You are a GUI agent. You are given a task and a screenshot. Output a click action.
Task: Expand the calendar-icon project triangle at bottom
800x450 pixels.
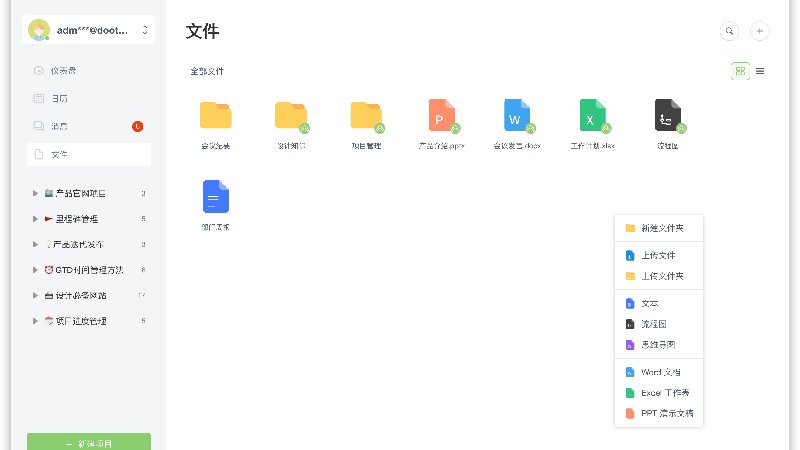[35, 321]
